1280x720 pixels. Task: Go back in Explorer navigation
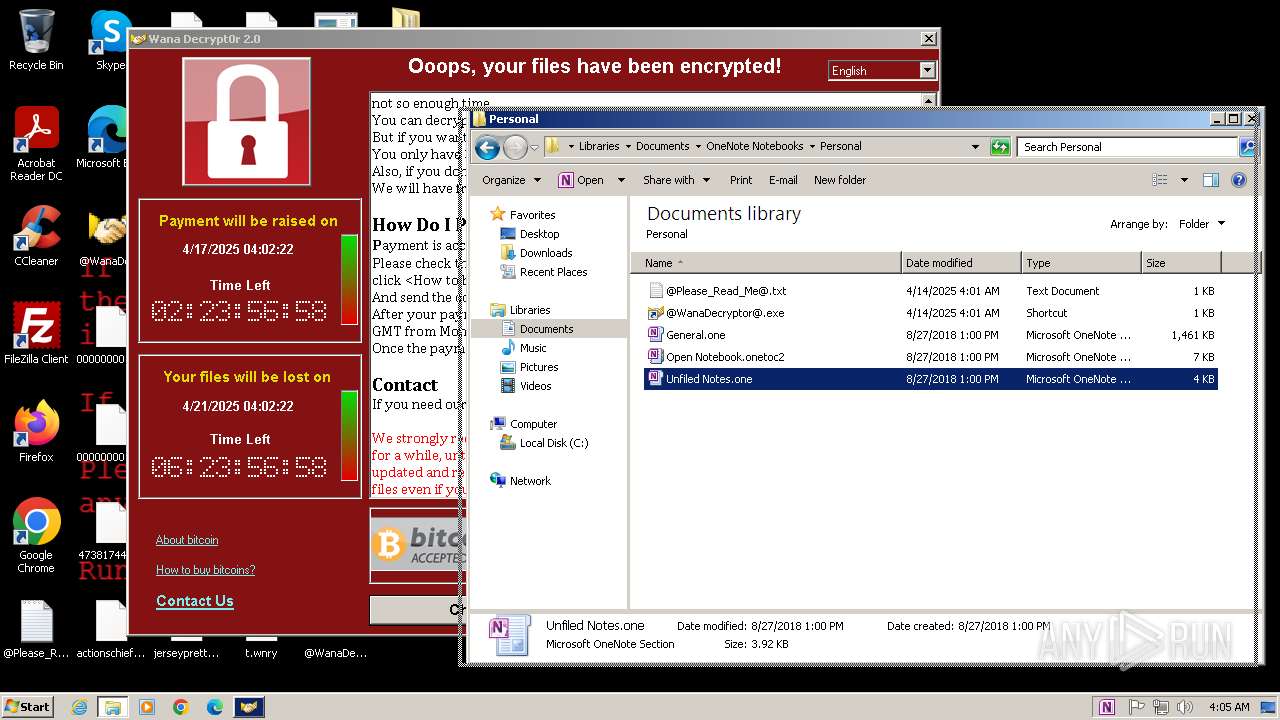point(487,148)
